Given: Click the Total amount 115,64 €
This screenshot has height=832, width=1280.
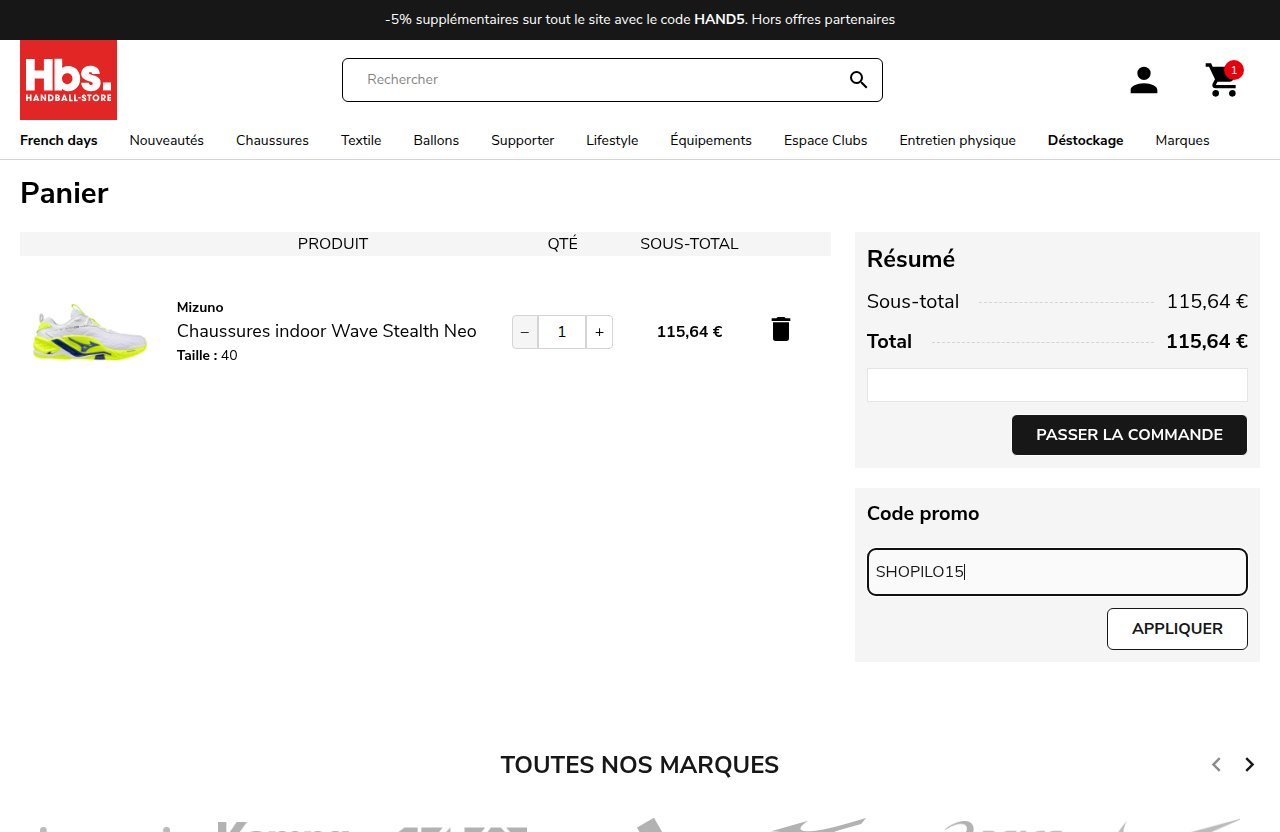Looking at the screenshot, I should [1206, 341].
